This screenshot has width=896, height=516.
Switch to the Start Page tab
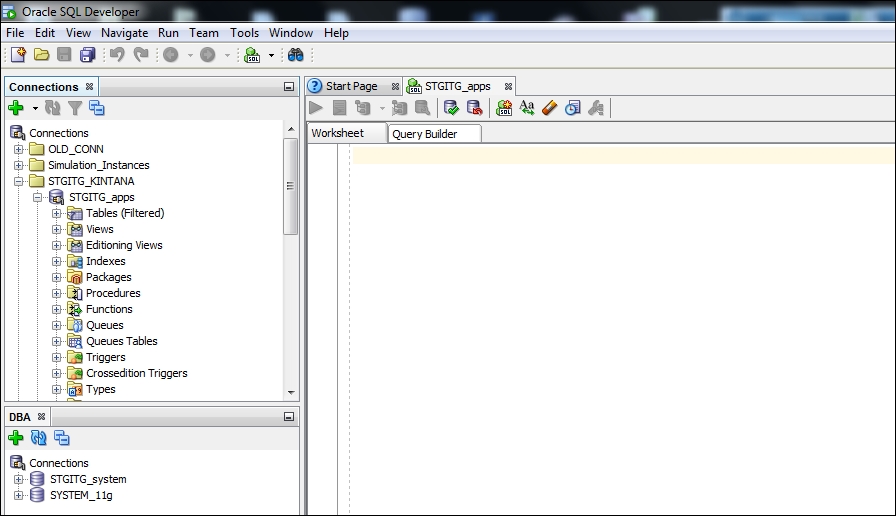point(351,86)
